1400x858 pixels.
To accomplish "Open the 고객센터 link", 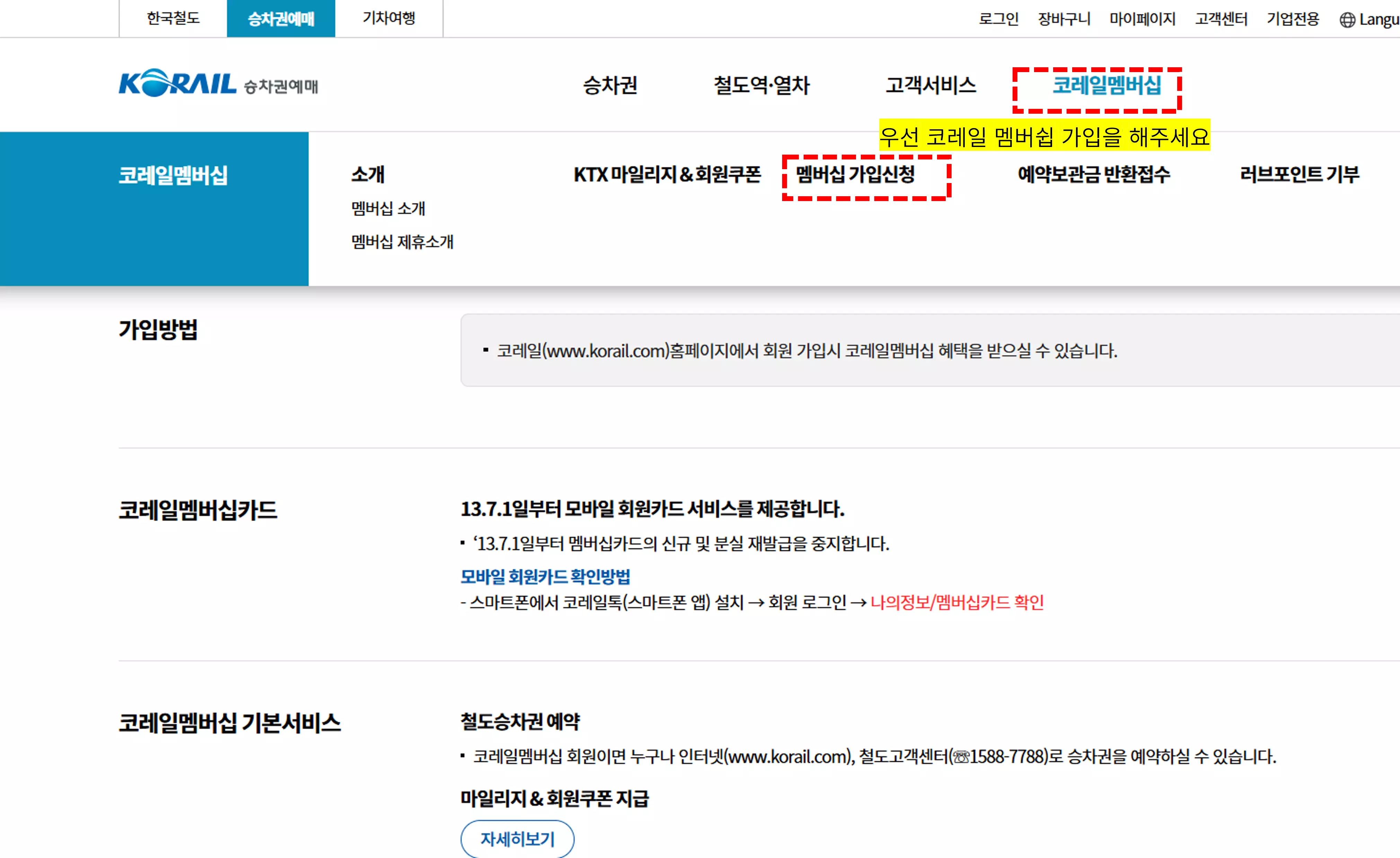I will click(1221, 19).
